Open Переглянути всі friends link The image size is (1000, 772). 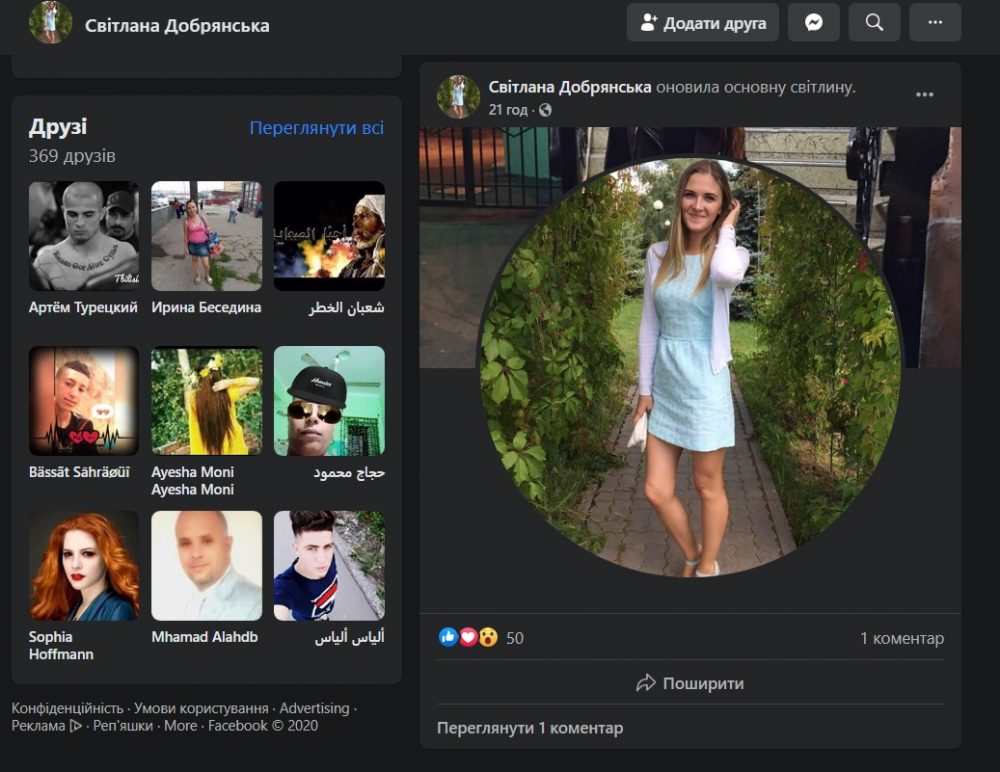point(316,128)
